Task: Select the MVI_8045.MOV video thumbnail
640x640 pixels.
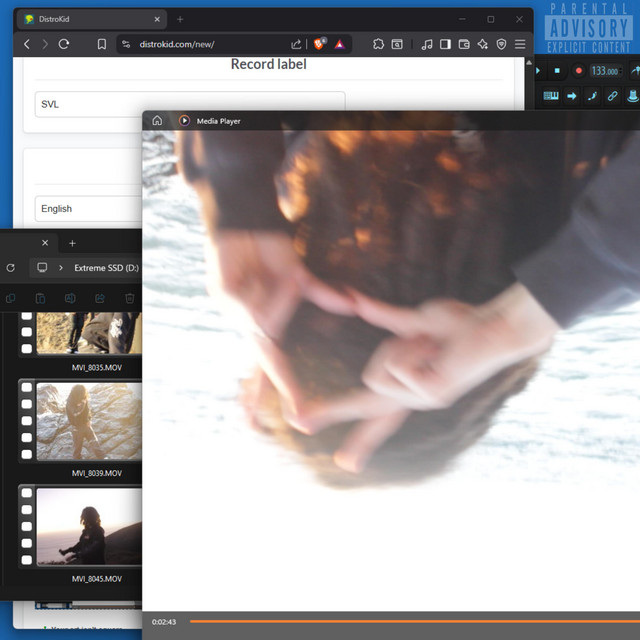Action: click(x=80, y=527)
